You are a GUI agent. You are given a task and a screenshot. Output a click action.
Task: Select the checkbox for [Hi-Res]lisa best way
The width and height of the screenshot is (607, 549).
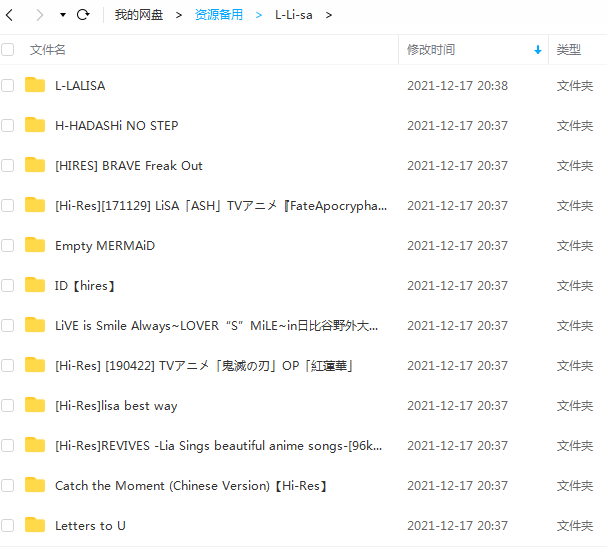7,405
